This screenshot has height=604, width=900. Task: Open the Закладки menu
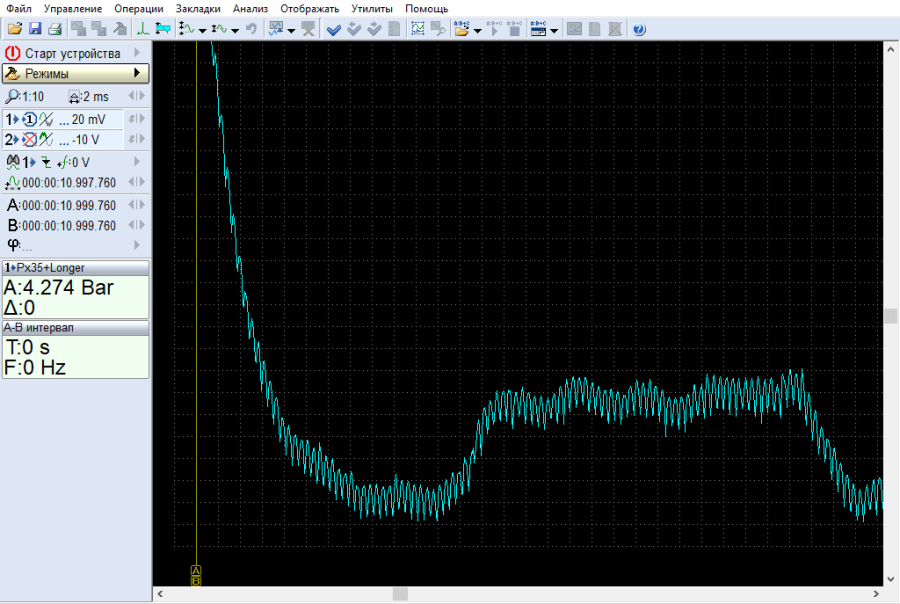[198, 8]
